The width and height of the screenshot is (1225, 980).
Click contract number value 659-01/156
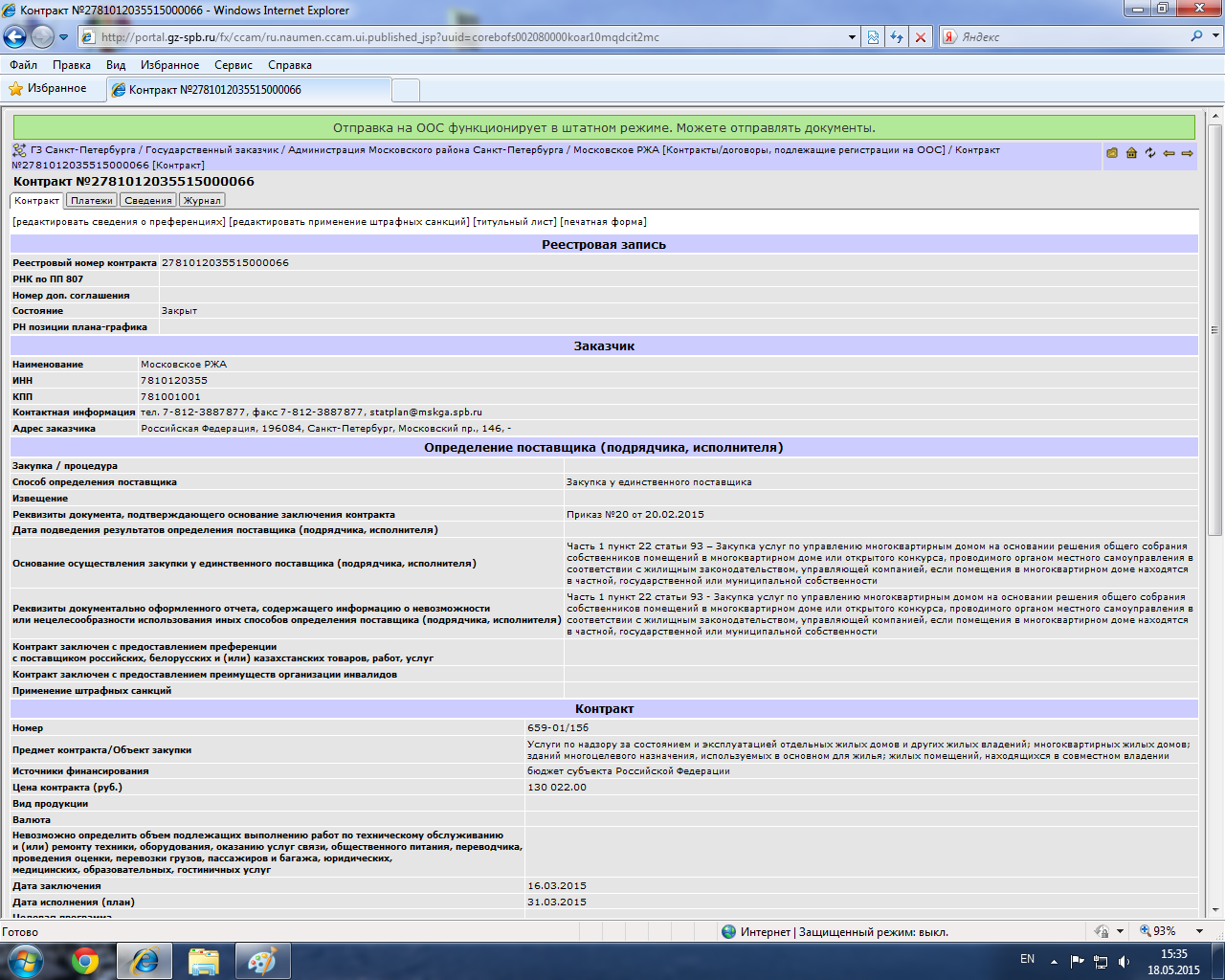pos(558,728)
